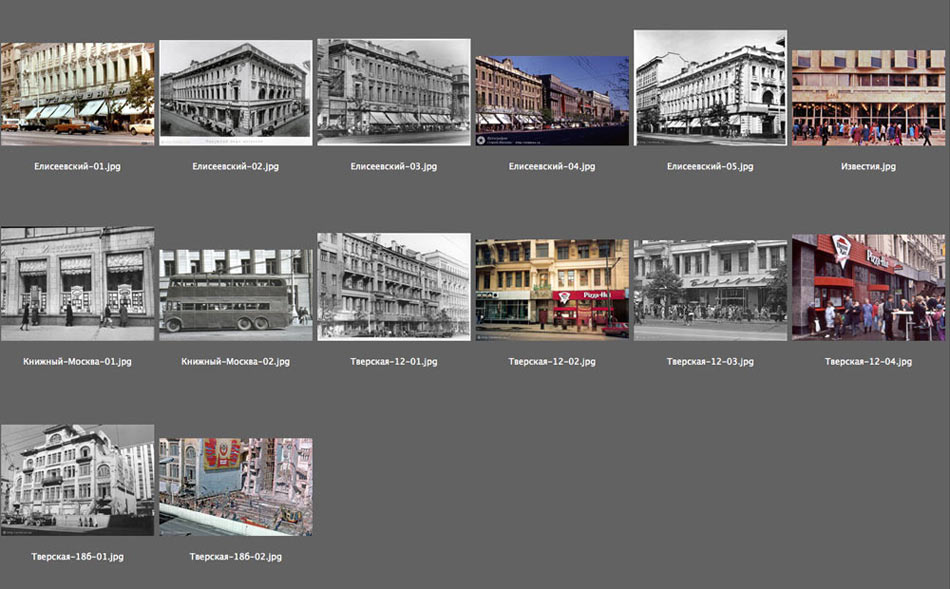Select the Известия.jpg image thumbnail

(x=868, y=97)
